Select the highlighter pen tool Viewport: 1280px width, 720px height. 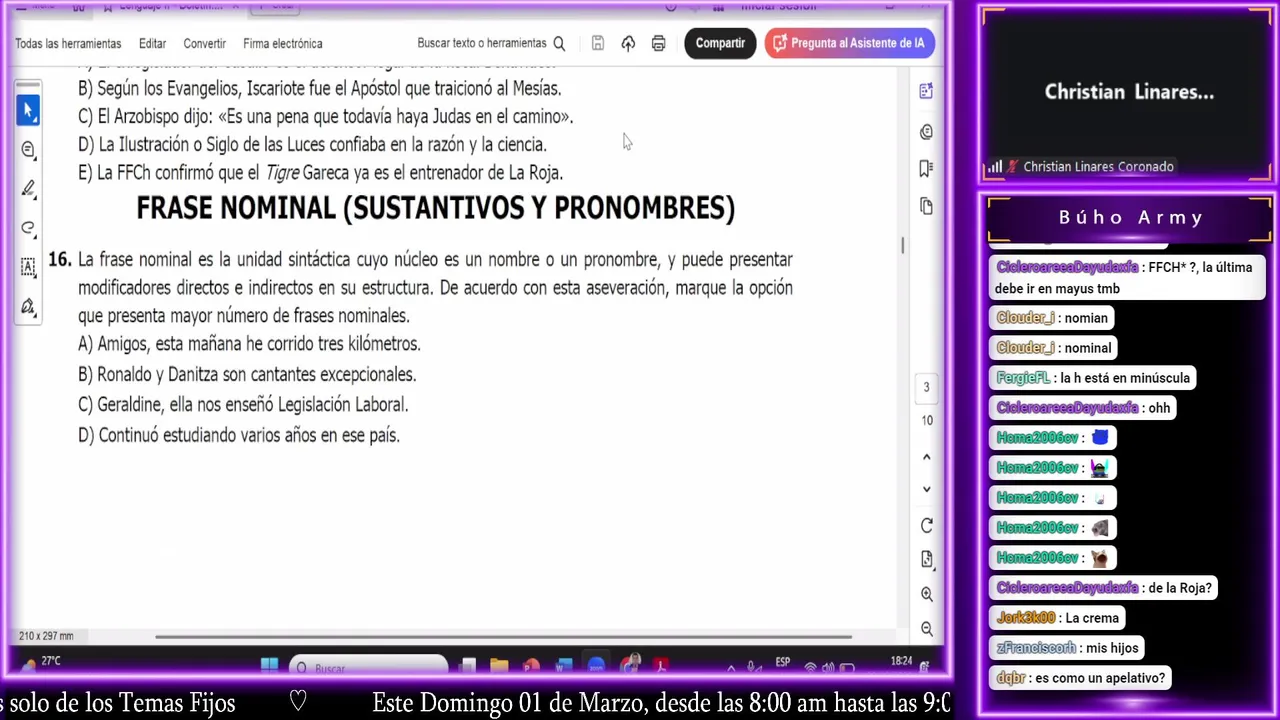[28, 189]
